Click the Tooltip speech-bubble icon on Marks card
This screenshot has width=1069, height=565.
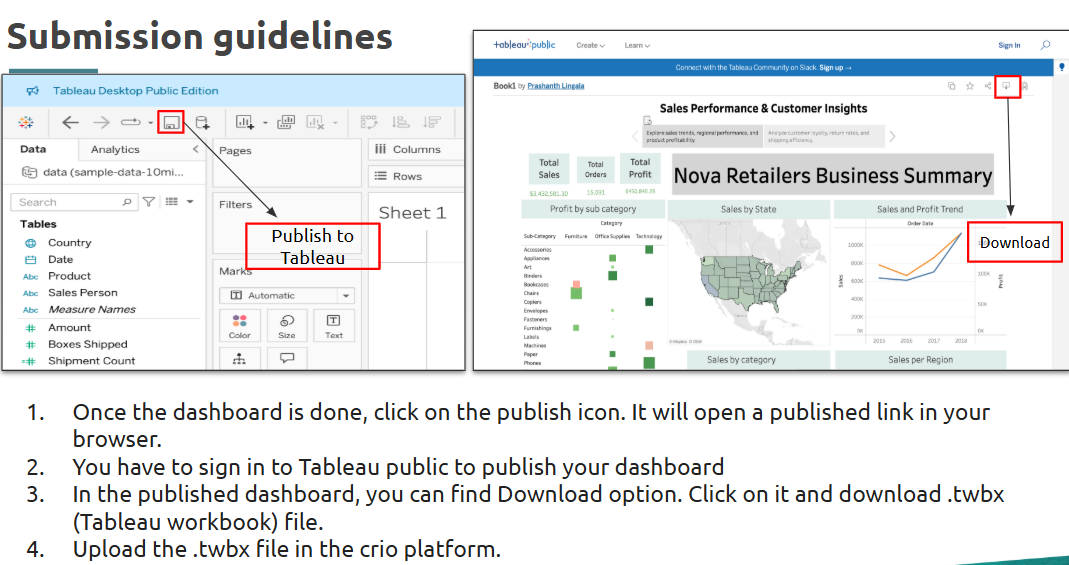click(x=287, y=358)
